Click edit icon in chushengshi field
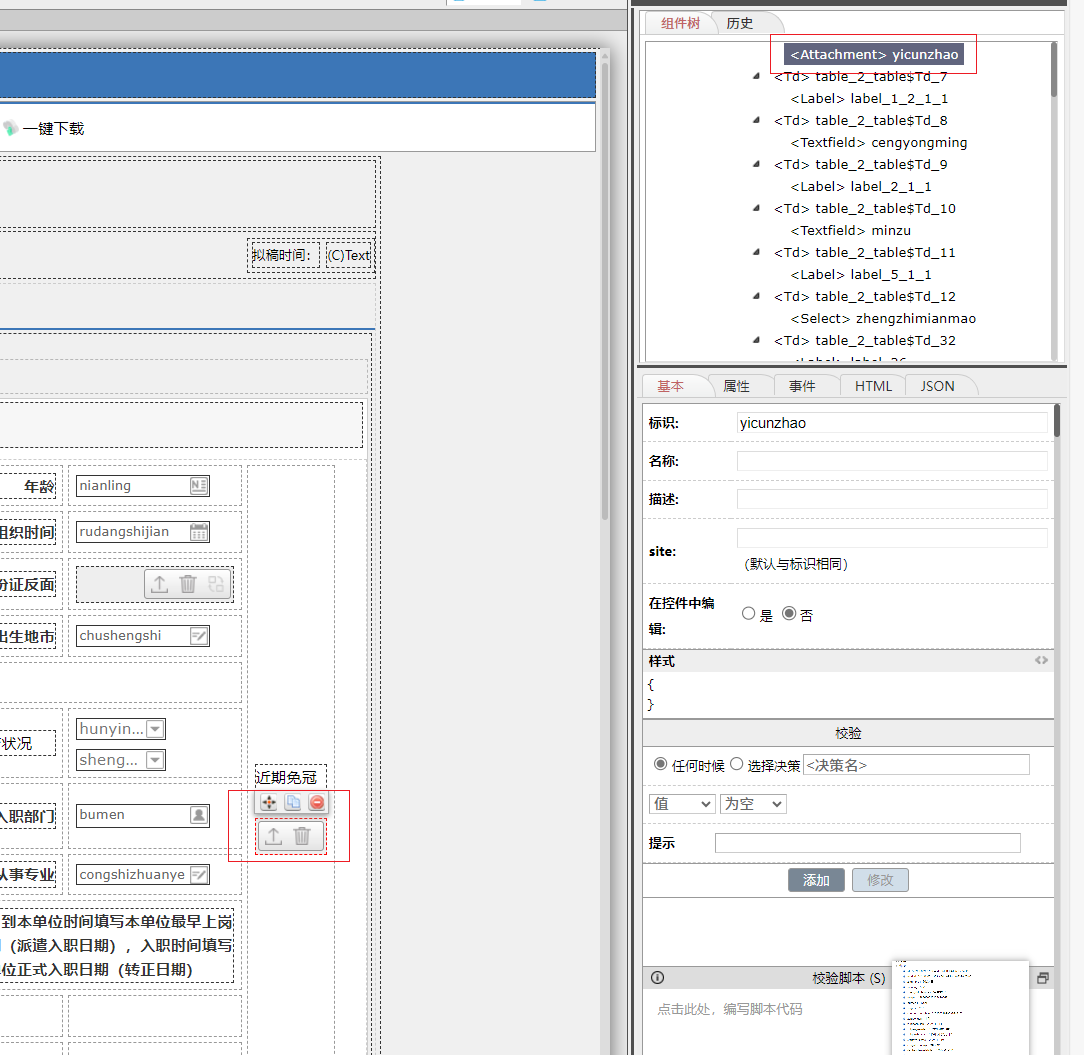 point(198,636)
